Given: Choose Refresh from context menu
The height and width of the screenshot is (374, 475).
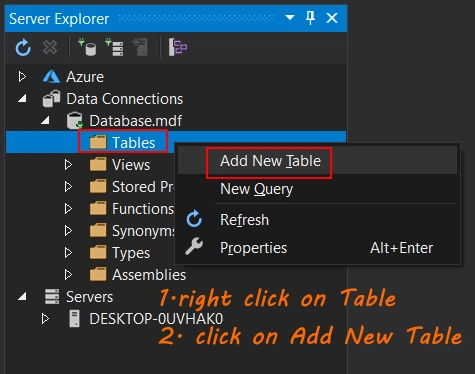Looking at the screenshot, I should tap(317, 220).
